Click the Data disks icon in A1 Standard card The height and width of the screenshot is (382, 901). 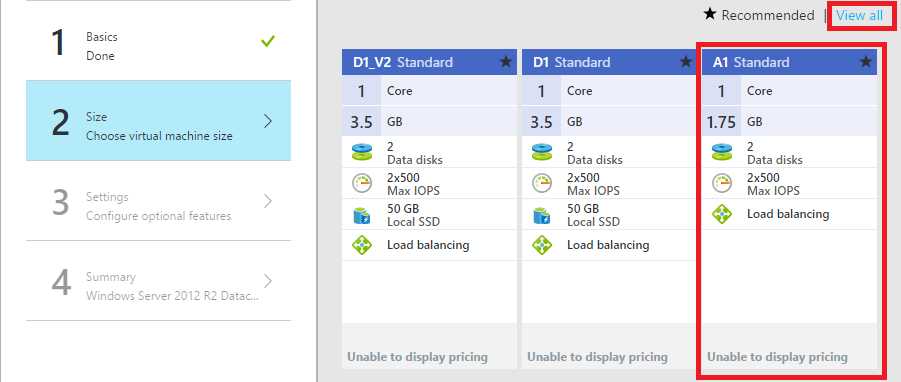(x=722, y=152)
